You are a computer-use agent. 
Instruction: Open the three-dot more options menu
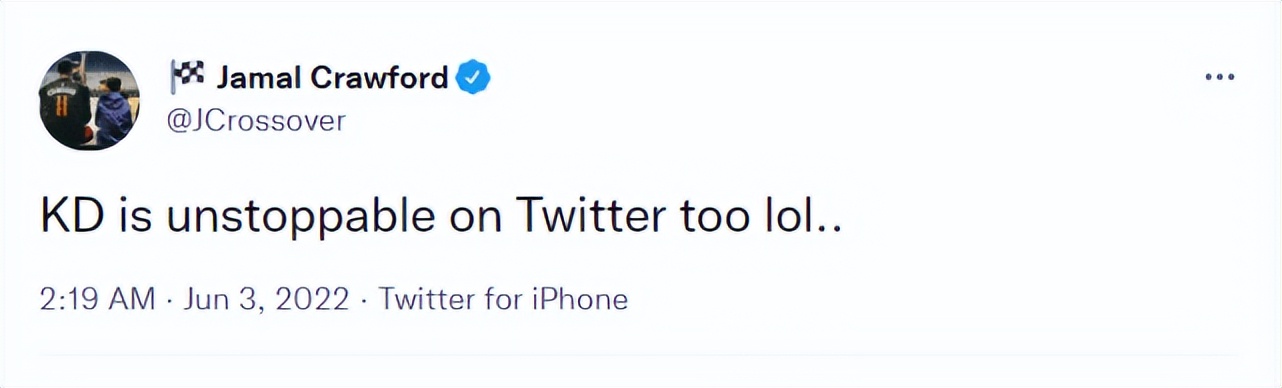coord(1220,77)
